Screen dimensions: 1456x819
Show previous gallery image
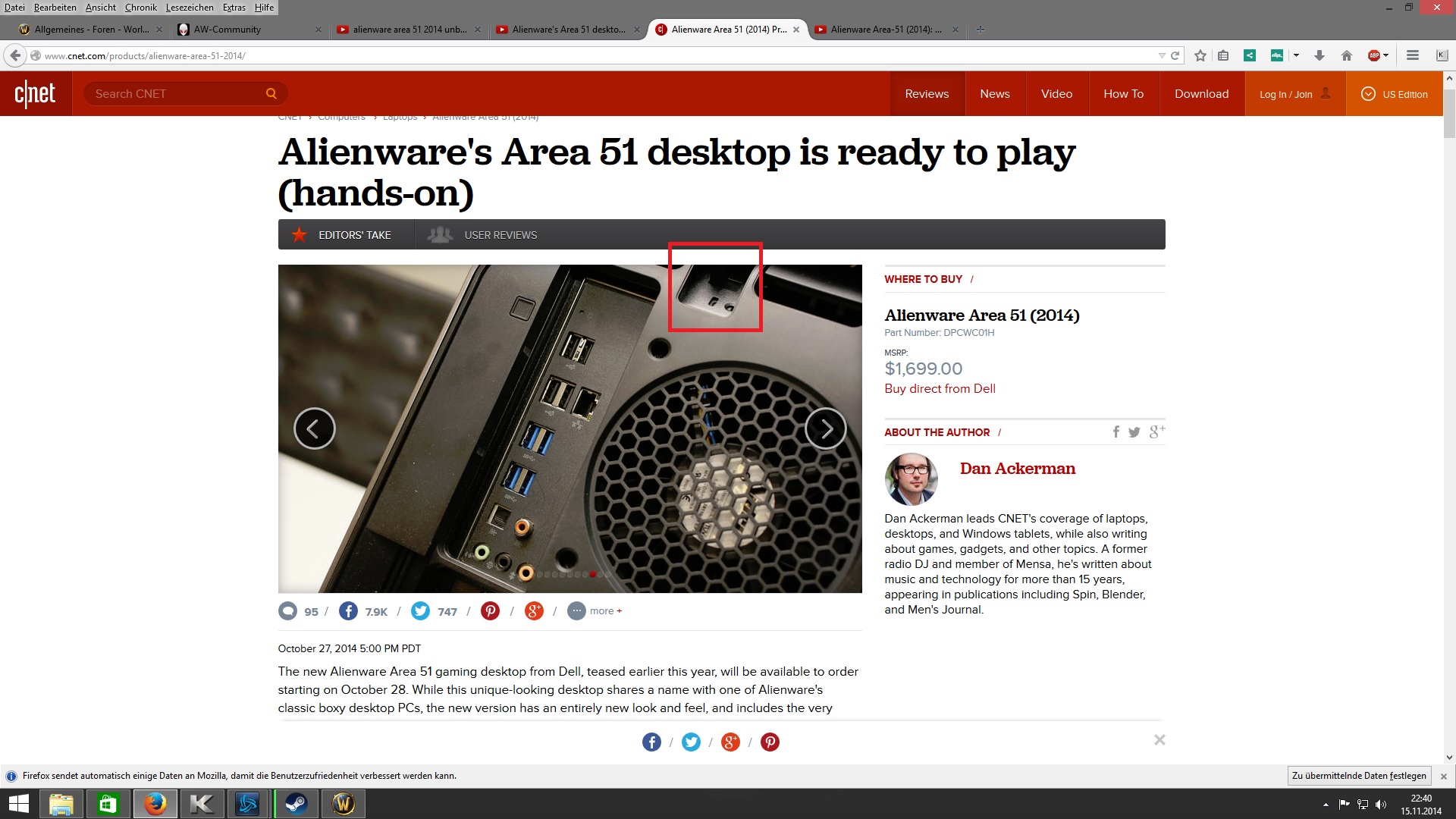tap(314, 428)
